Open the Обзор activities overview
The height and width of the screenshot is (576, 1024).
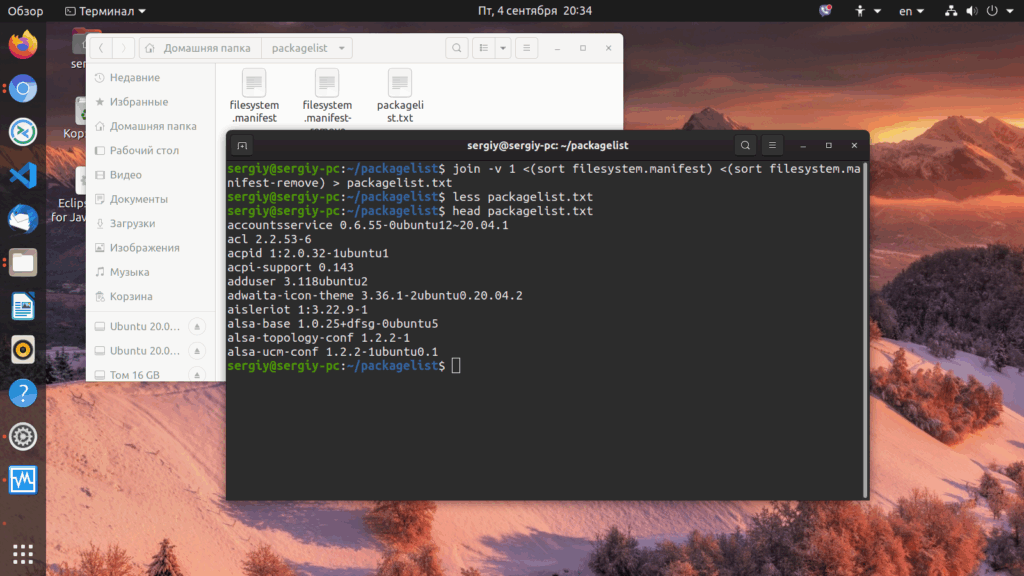coord(25,11)
